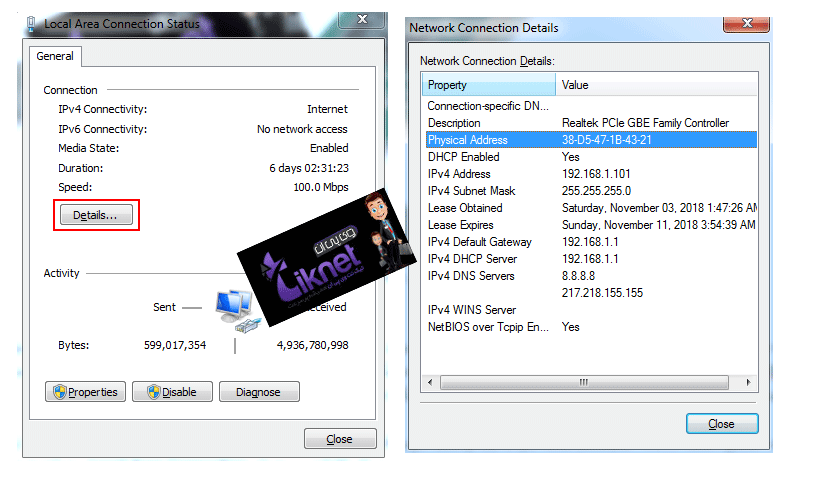Close the Network Connection Details dialog
Viewport: 819px width, 483px height.
721,424
